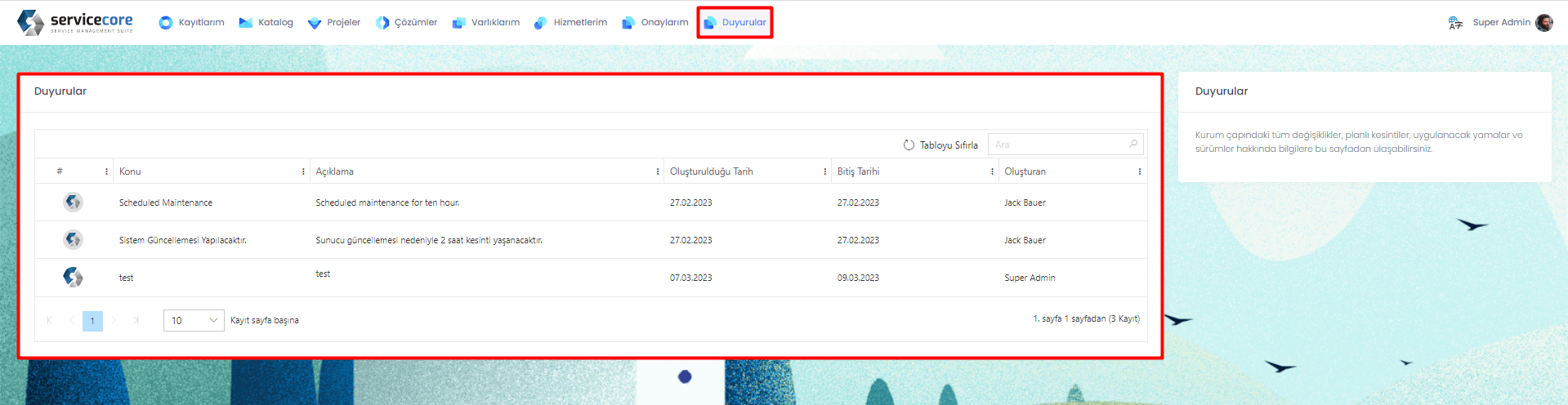Image resolution: width=1568 pixels, height=405 pixels.
Task: Go to first page arrow
Action: (49, 320)
